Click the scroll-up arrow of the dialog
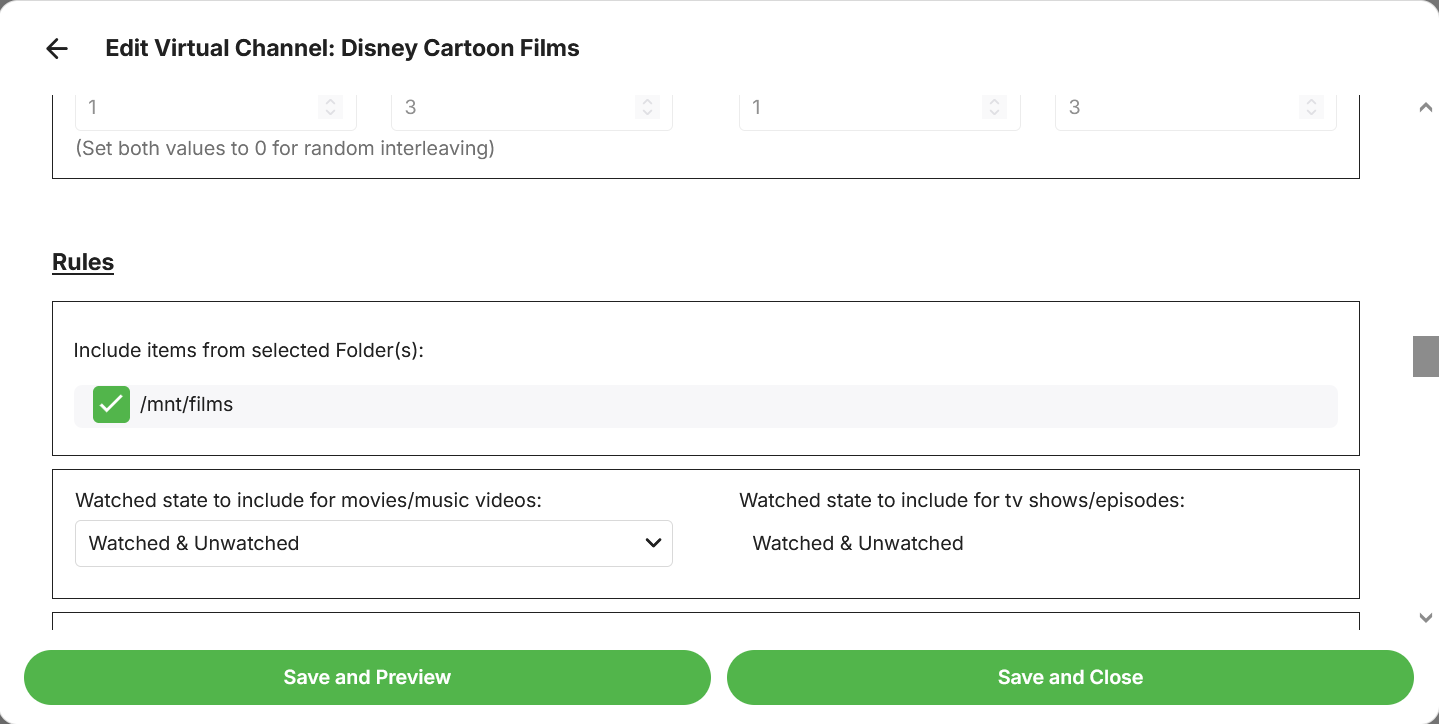1439x724 pixels. 1426,108
